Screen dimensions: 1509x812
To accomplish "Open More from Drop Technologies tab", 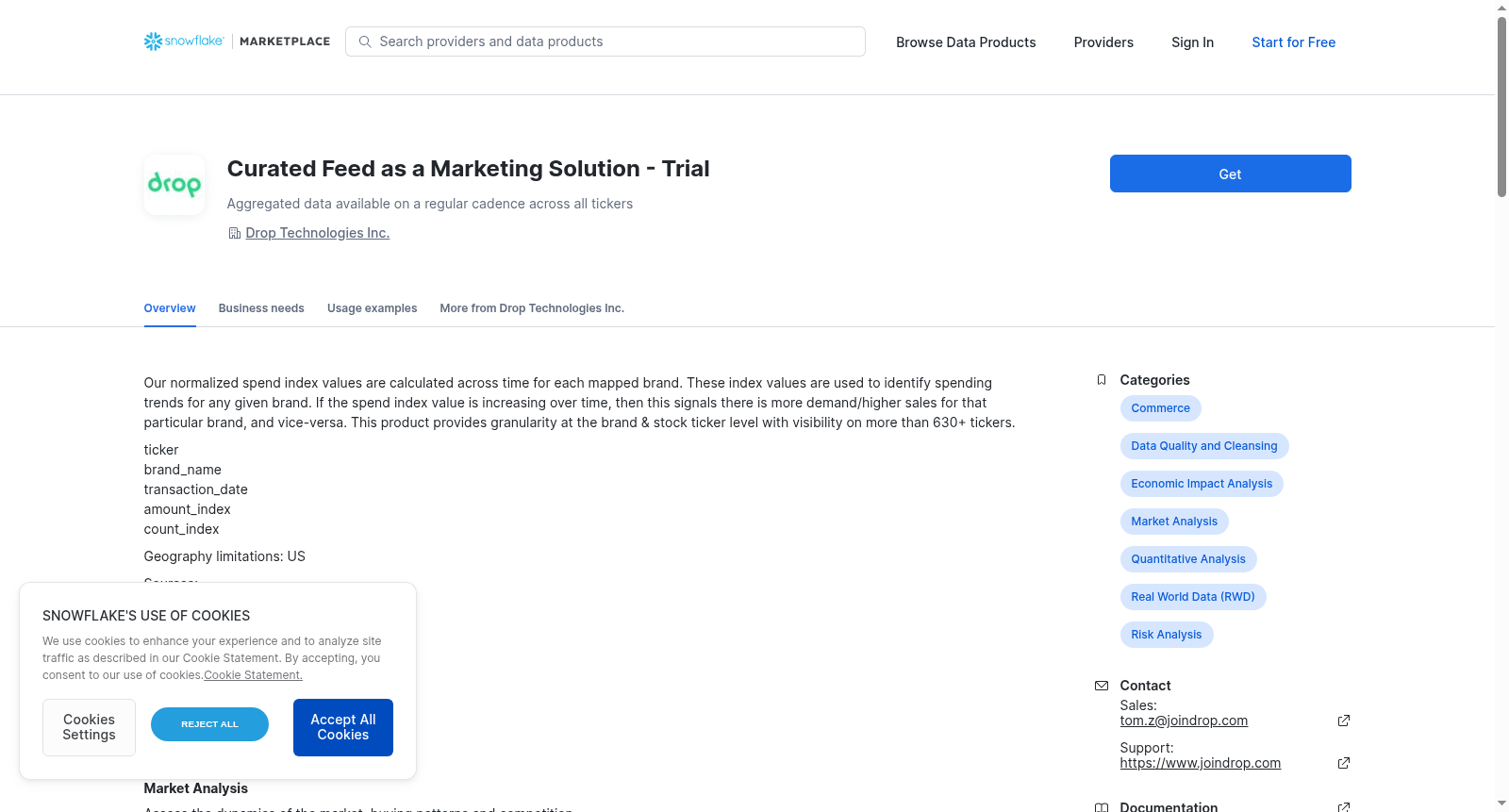I will (532, 308).
